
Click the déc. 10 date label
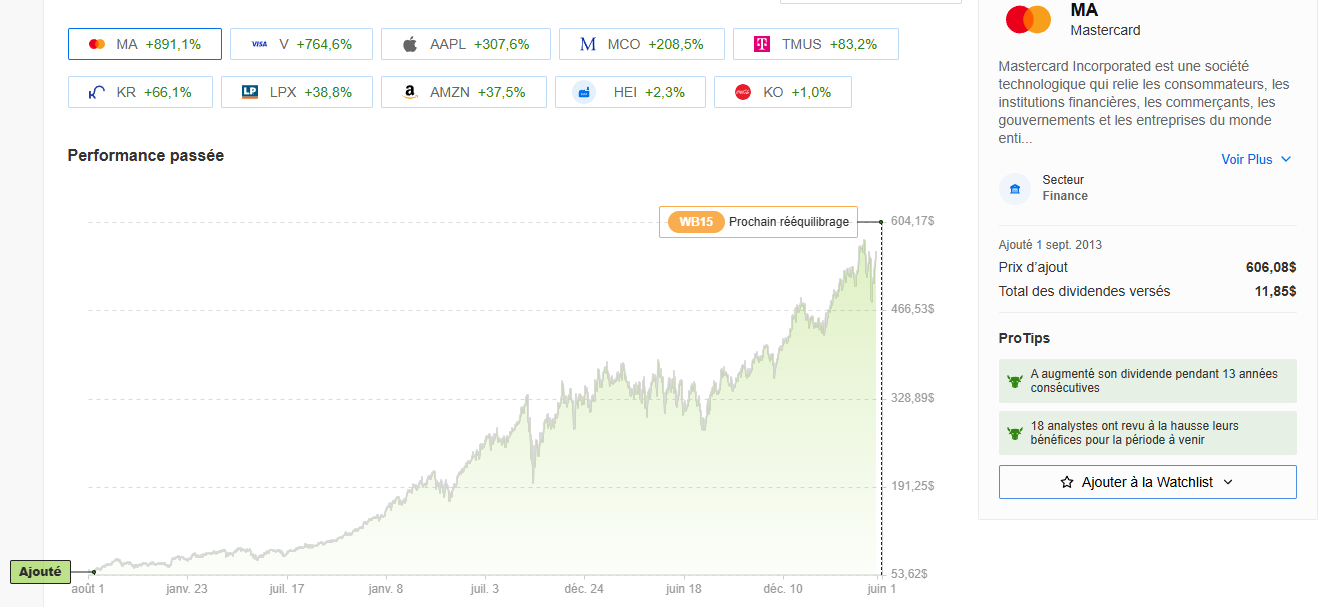[x=782, y=589]
